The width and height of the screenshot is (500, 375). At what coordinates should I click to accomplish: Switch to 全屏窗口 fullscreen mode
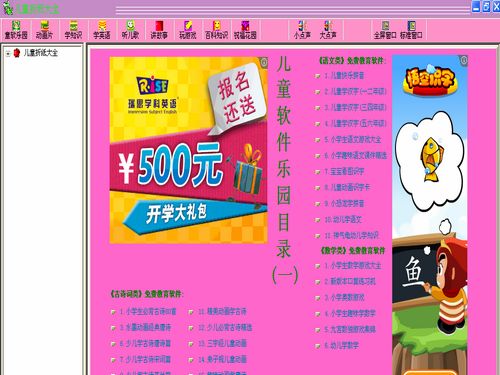tap(385, 30)
